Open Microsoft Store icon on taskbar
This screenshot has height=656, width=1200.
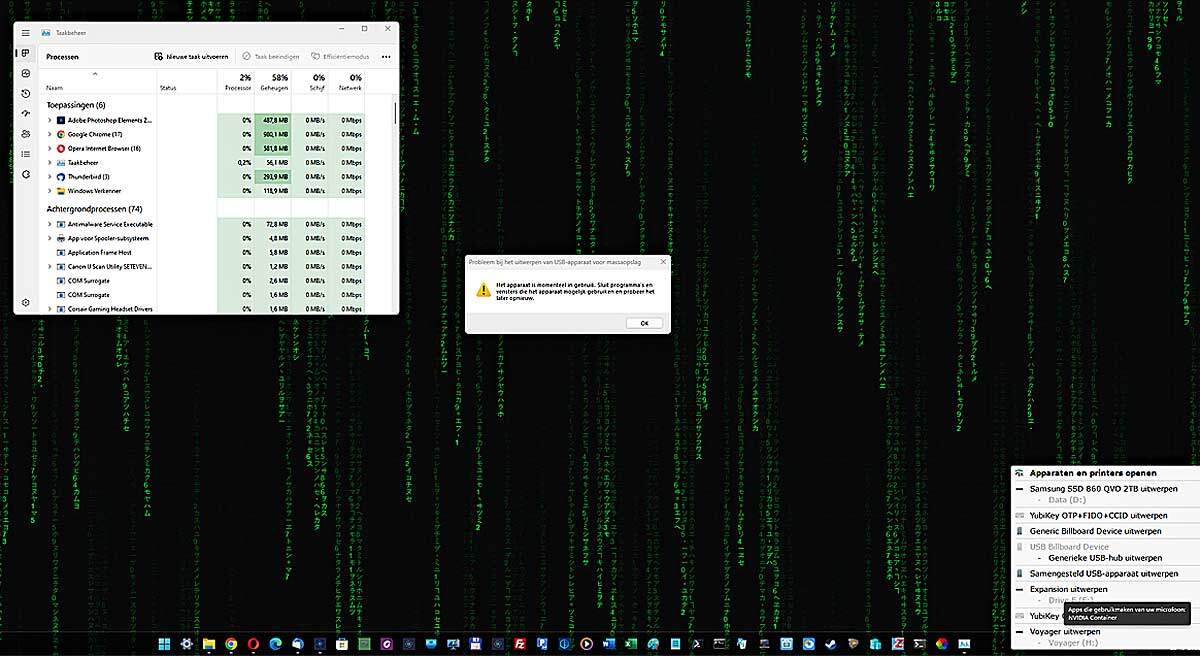(x=341, y=643)
